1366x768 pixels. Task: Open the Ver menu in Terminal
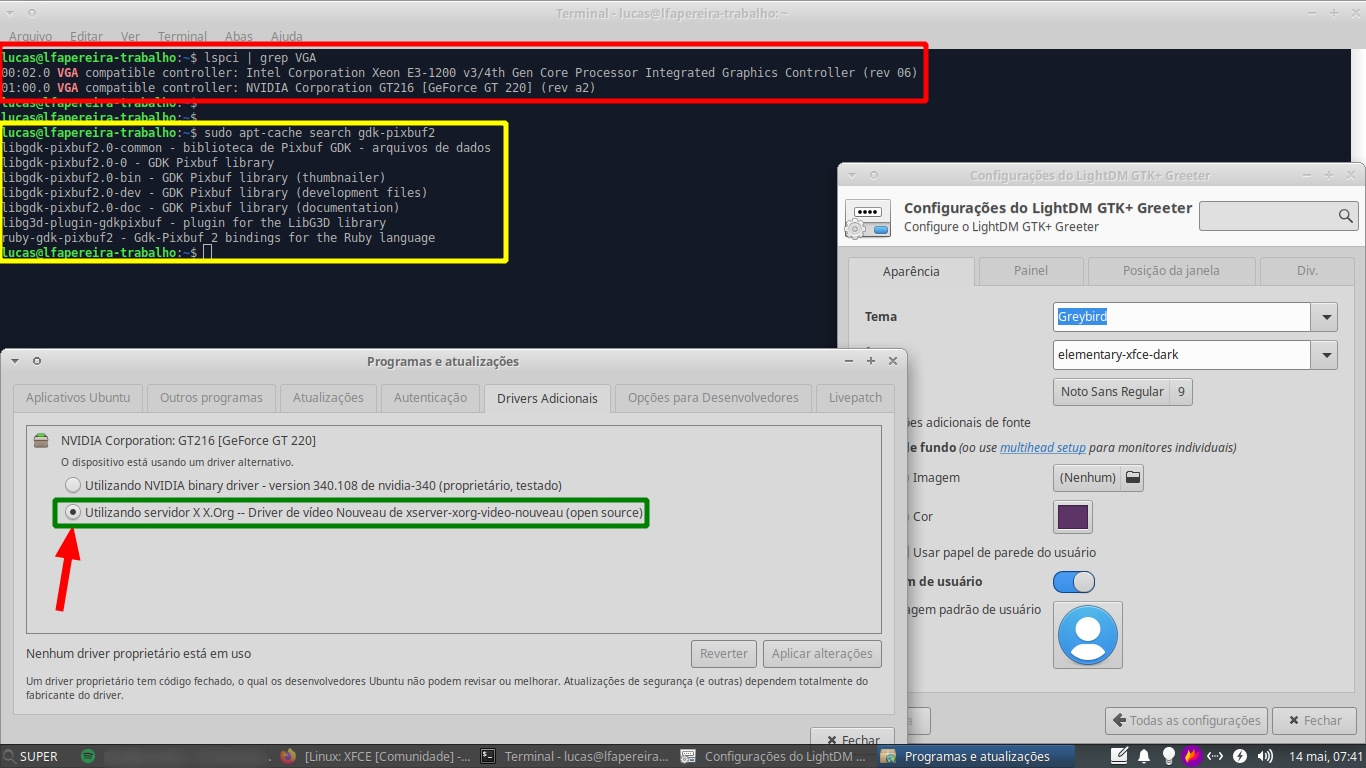130,37
